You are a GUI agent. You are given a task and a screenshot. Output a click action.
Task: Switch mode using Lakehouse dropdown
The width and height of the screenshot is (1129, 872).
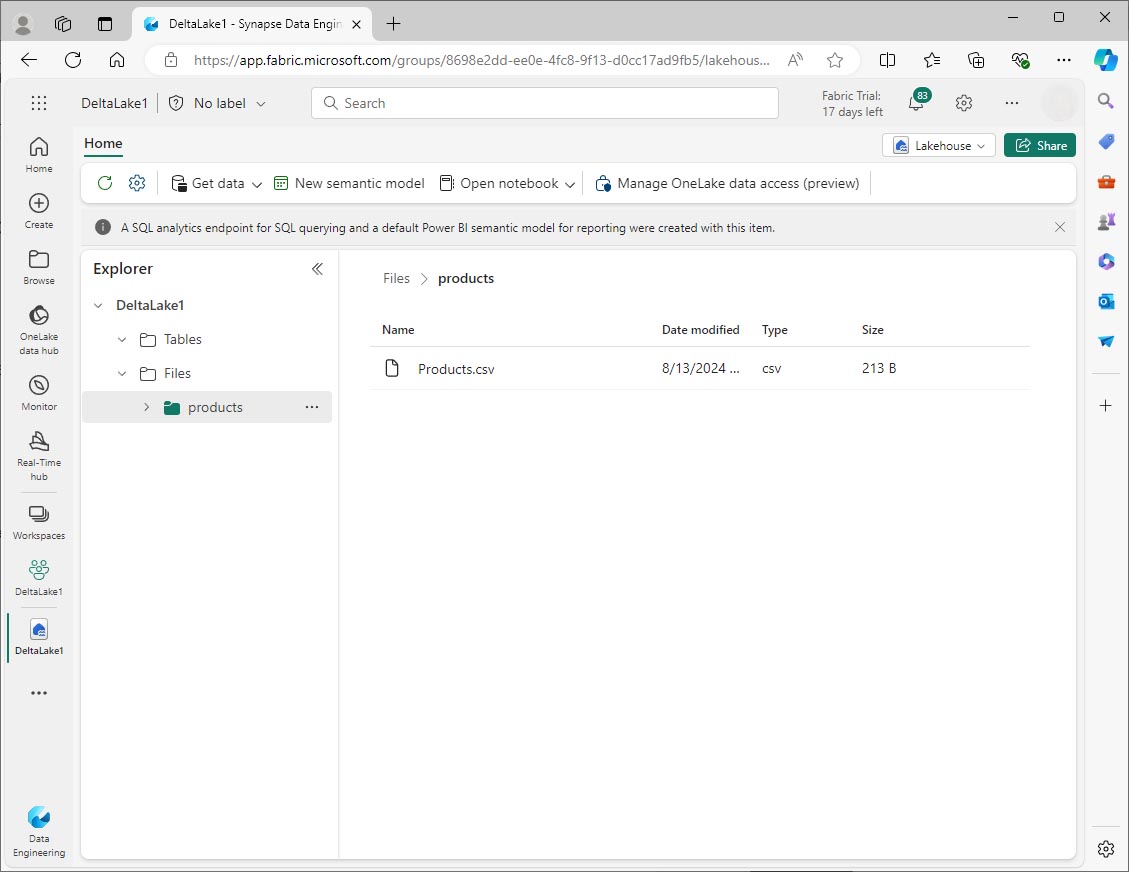(x=939, y=145)
